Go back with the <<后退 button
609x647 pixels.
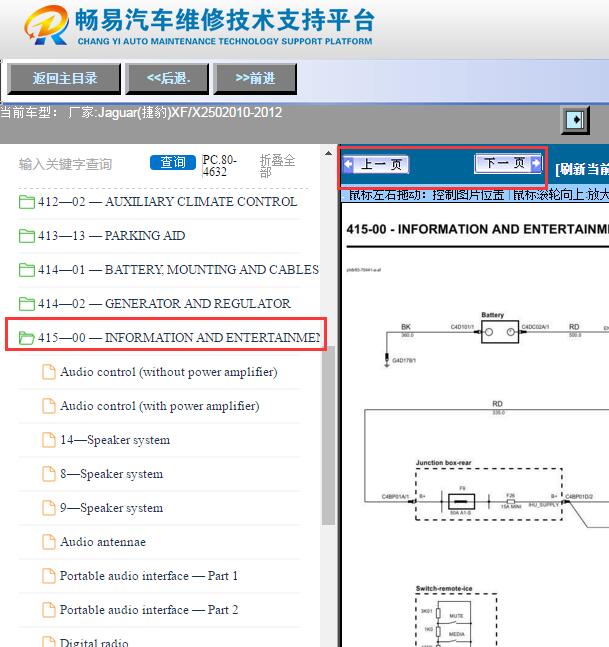168,78
